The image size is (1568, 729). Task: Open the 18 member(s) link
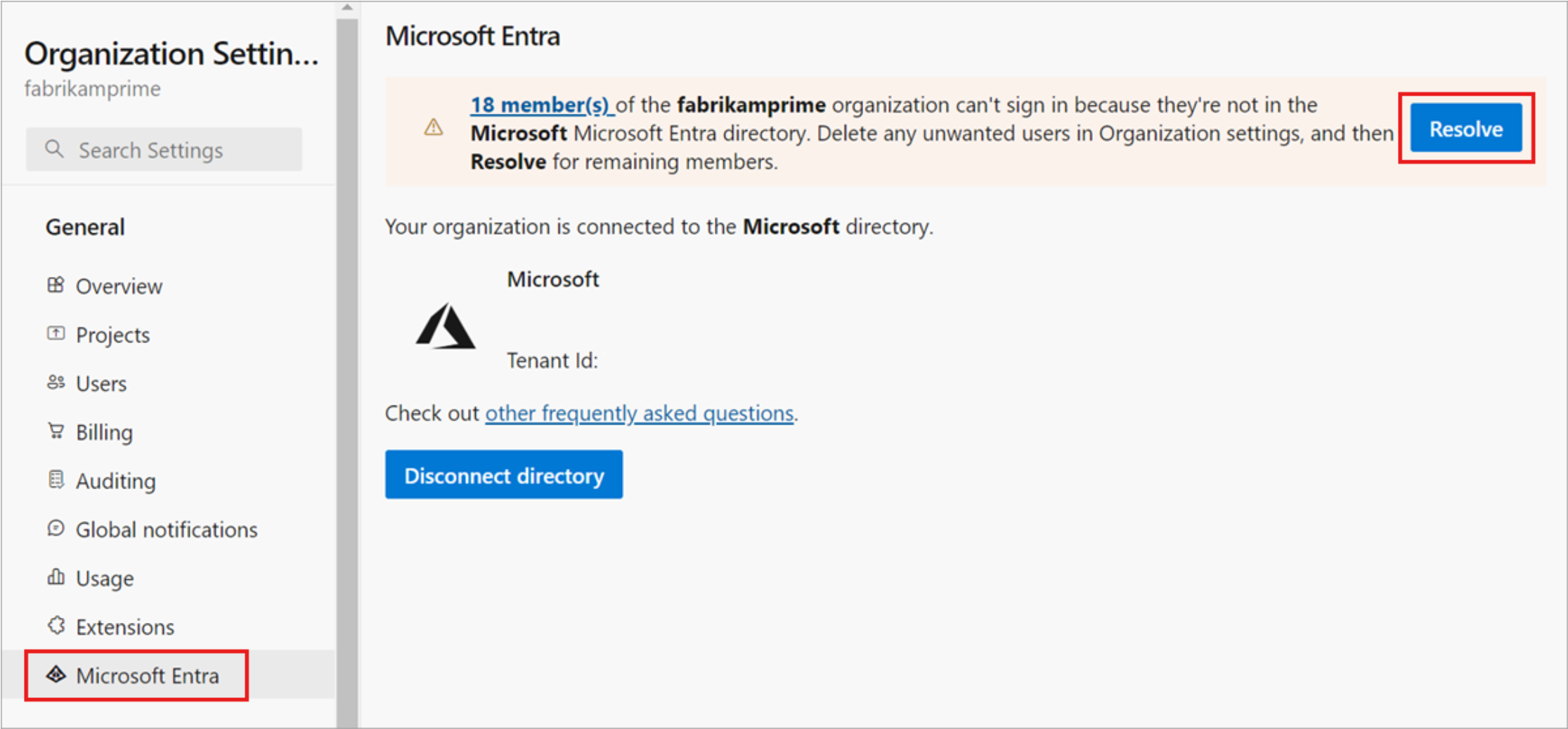click(x=541, y=105)
